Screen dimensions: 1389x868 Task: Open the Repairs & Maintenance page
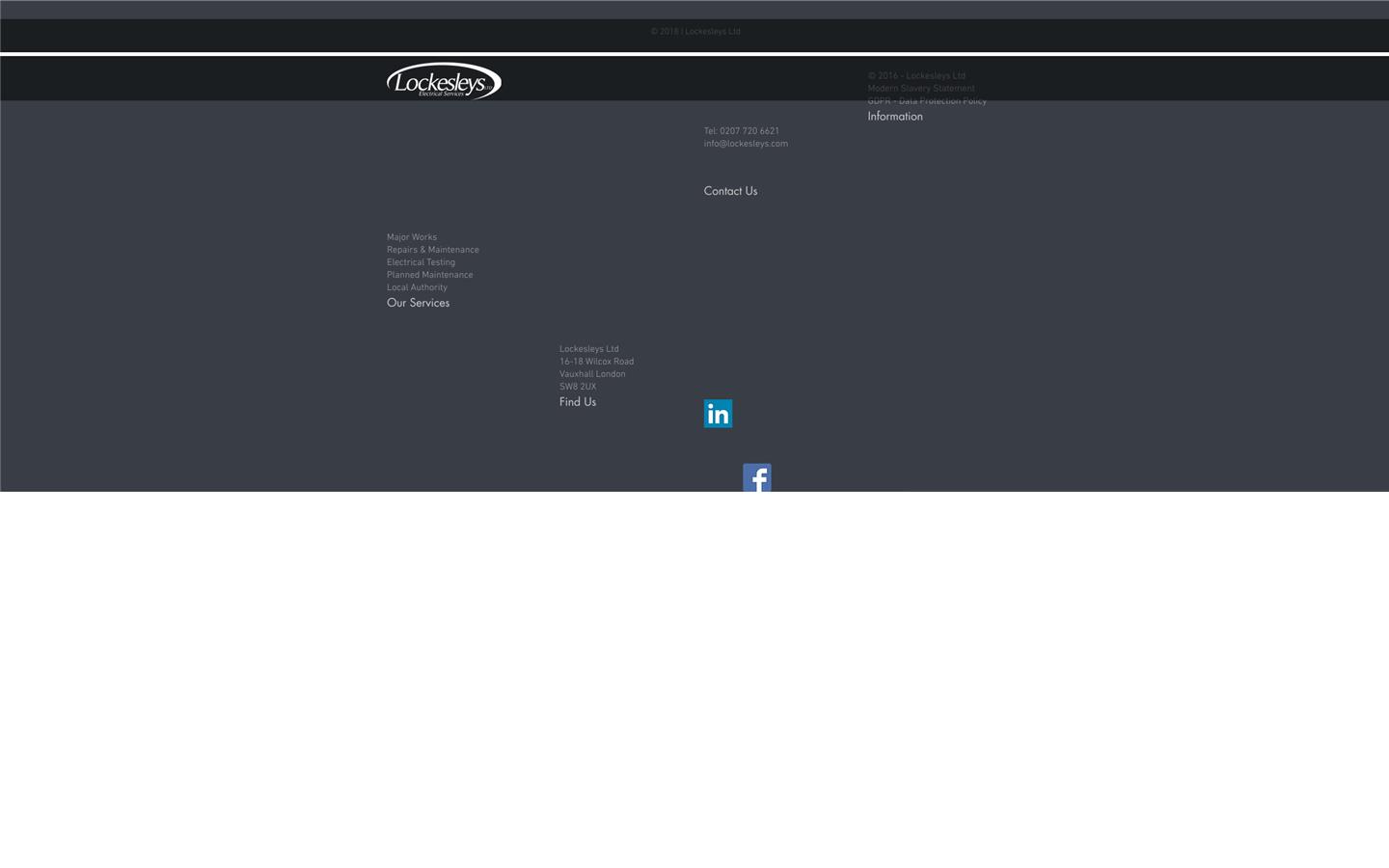pos(432,249)
